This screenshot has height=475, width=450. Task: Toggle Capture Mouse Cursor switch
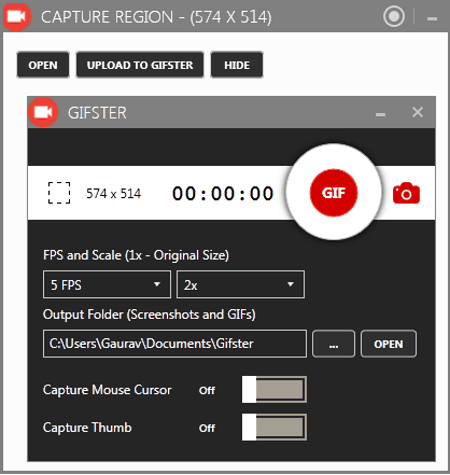274,390
